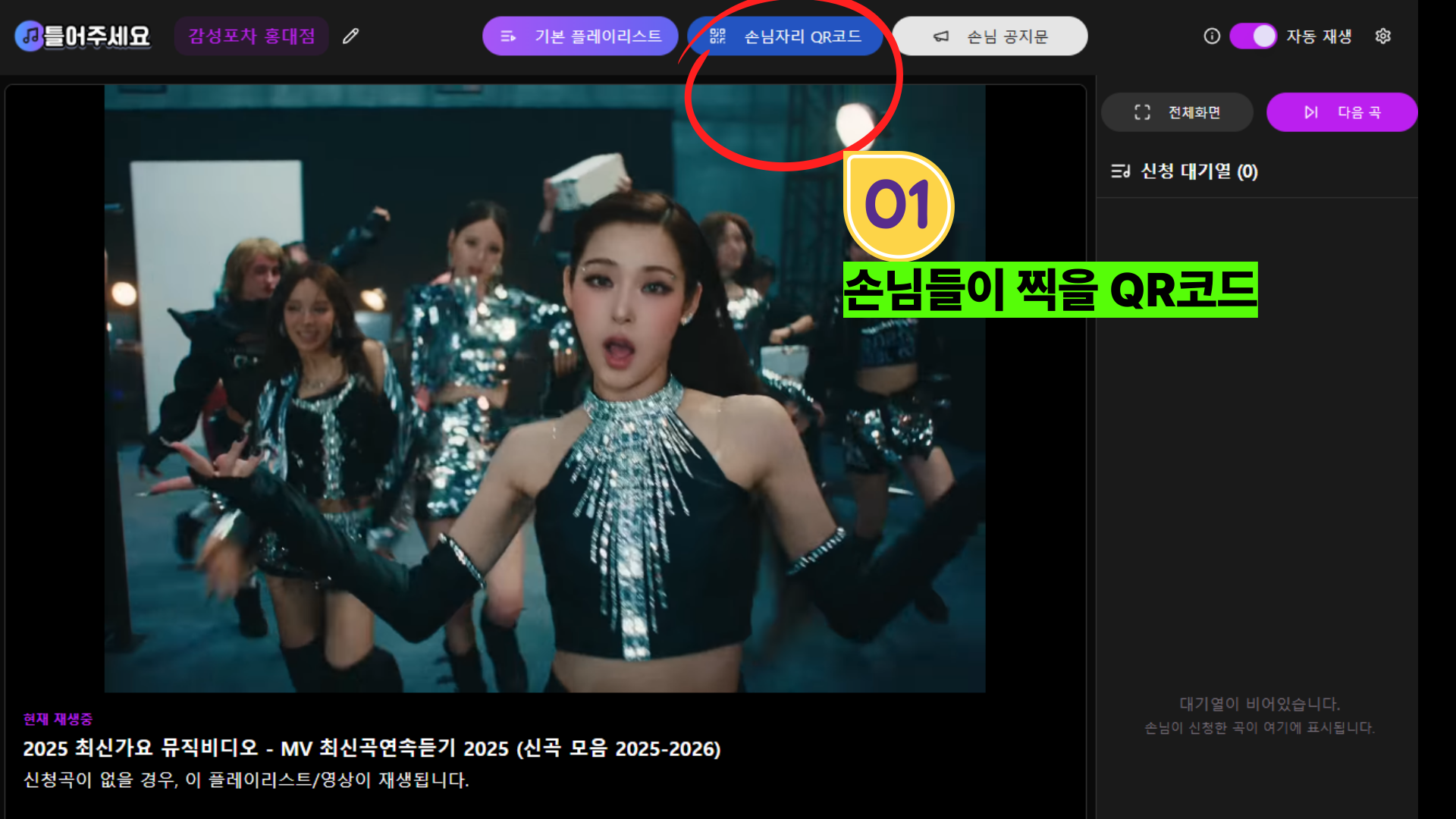The image size is (1456, 819).
Task: Open the 기본 플레이리스트 panel
Action: point(580,35)
